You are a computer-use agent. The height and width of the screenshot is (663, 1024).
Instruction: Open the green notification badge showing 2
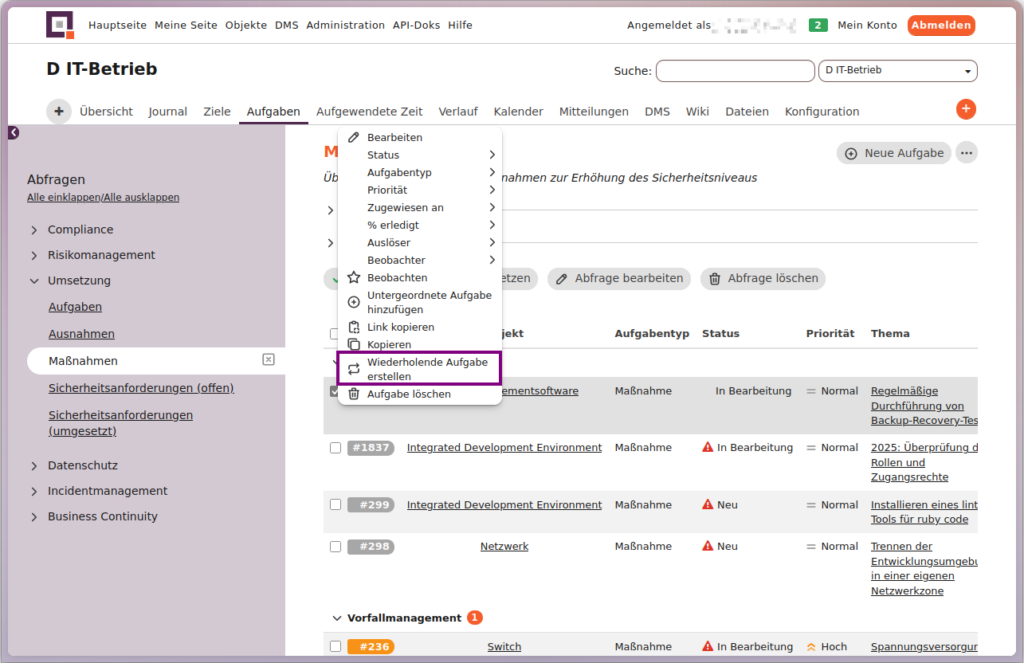817,25
